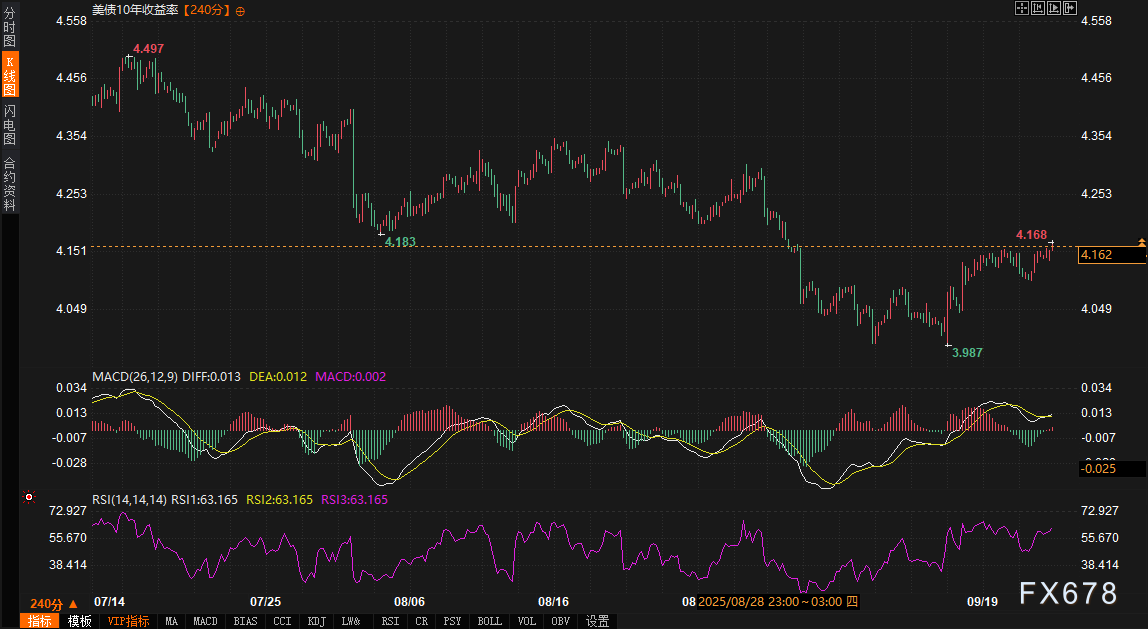The image size is (1148, 629).
Task: Click the crosshair cursor icon at top right
Action: pyautogui.click(x=1022, y=9)
